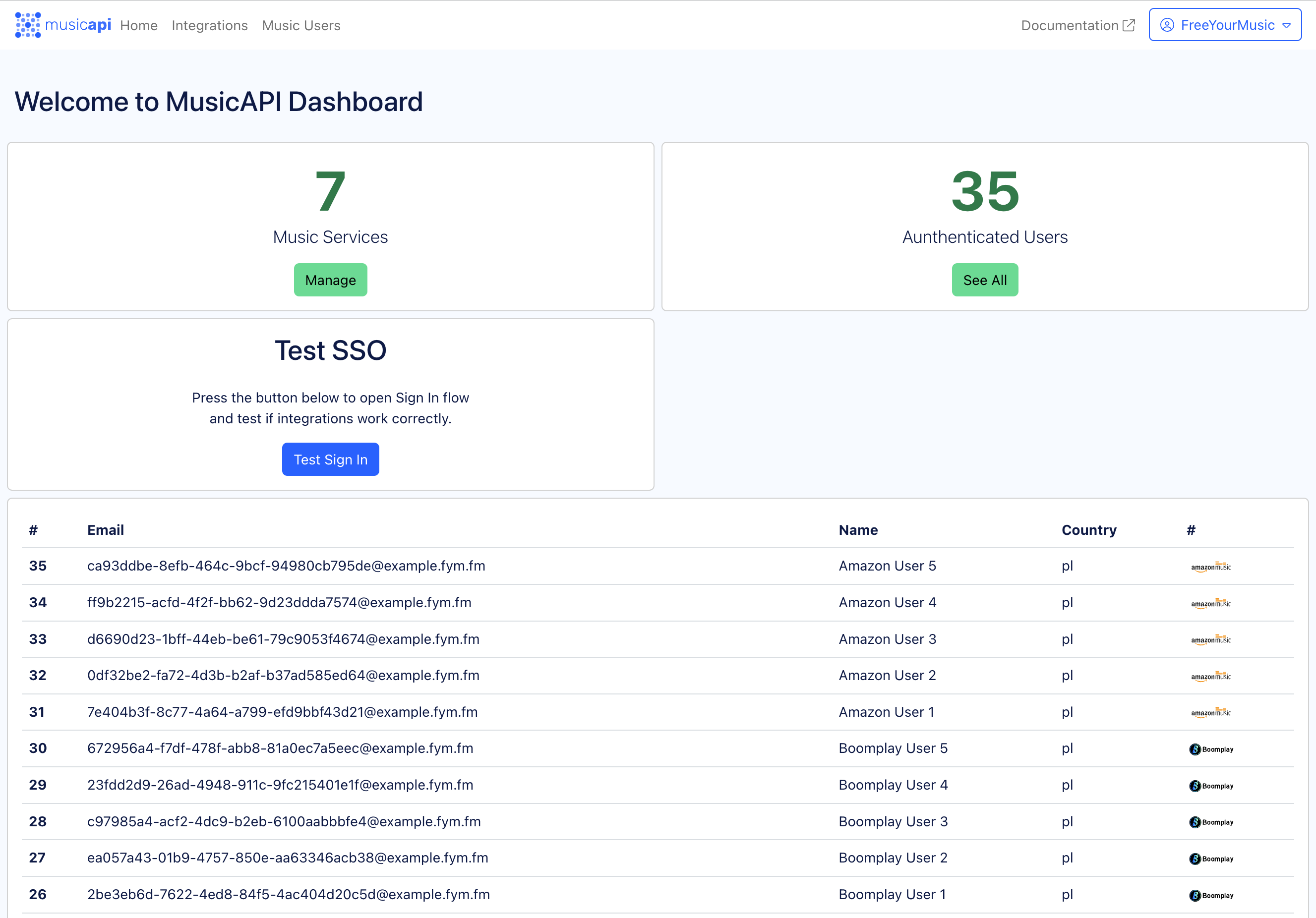1316x918 pixels.
Task: Click the Boomplay icon on Boomplay User 1 row
Action: [x=1211, y=895]
